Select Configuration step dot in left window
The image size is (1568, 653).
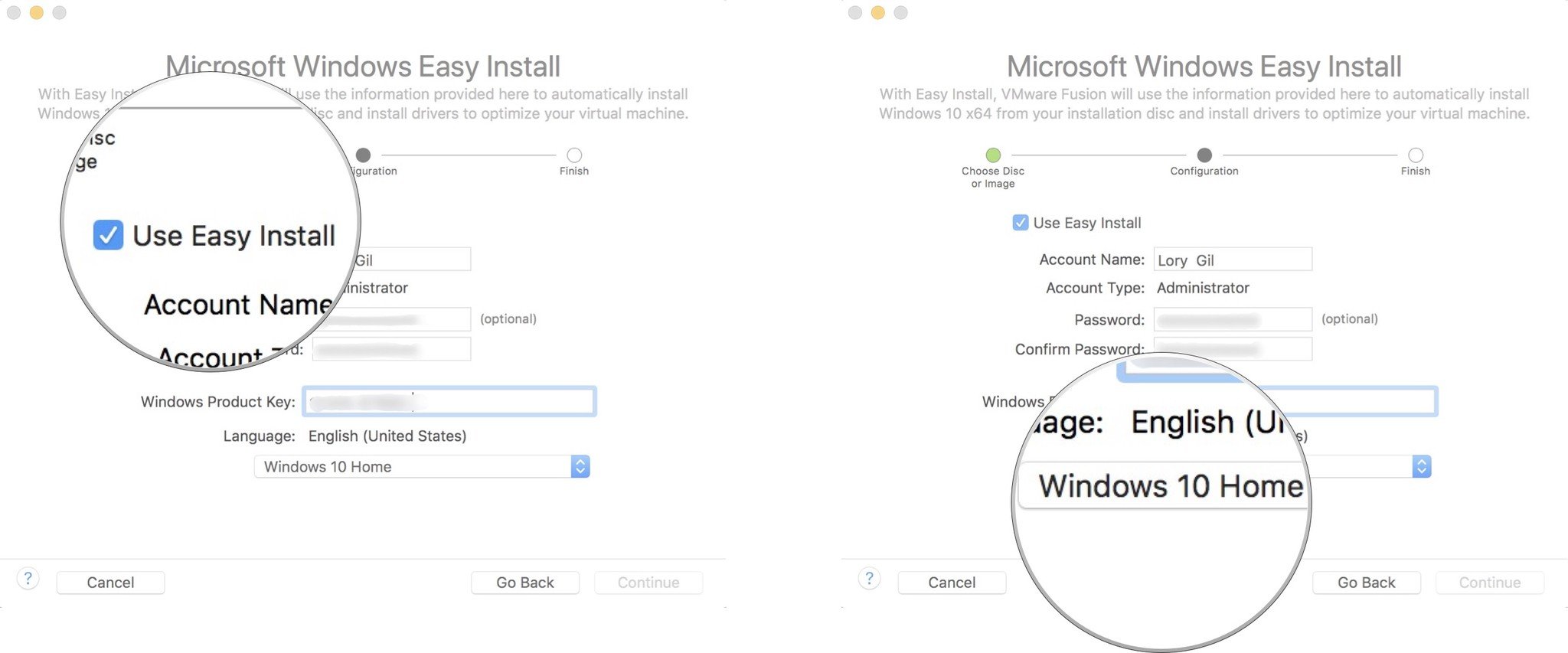click(364, 155)
